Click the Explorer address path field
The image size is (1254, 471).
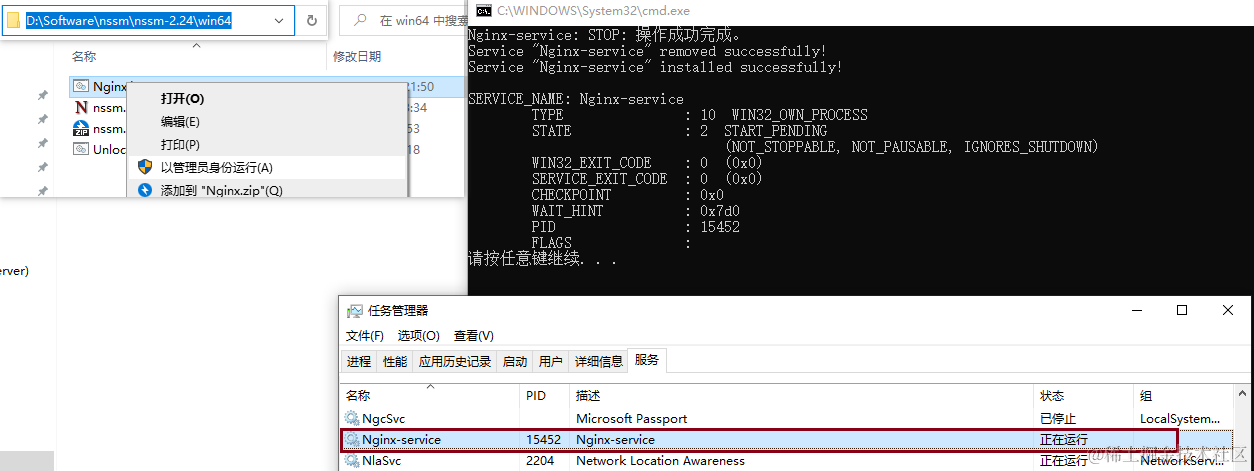tap(147, 21)
